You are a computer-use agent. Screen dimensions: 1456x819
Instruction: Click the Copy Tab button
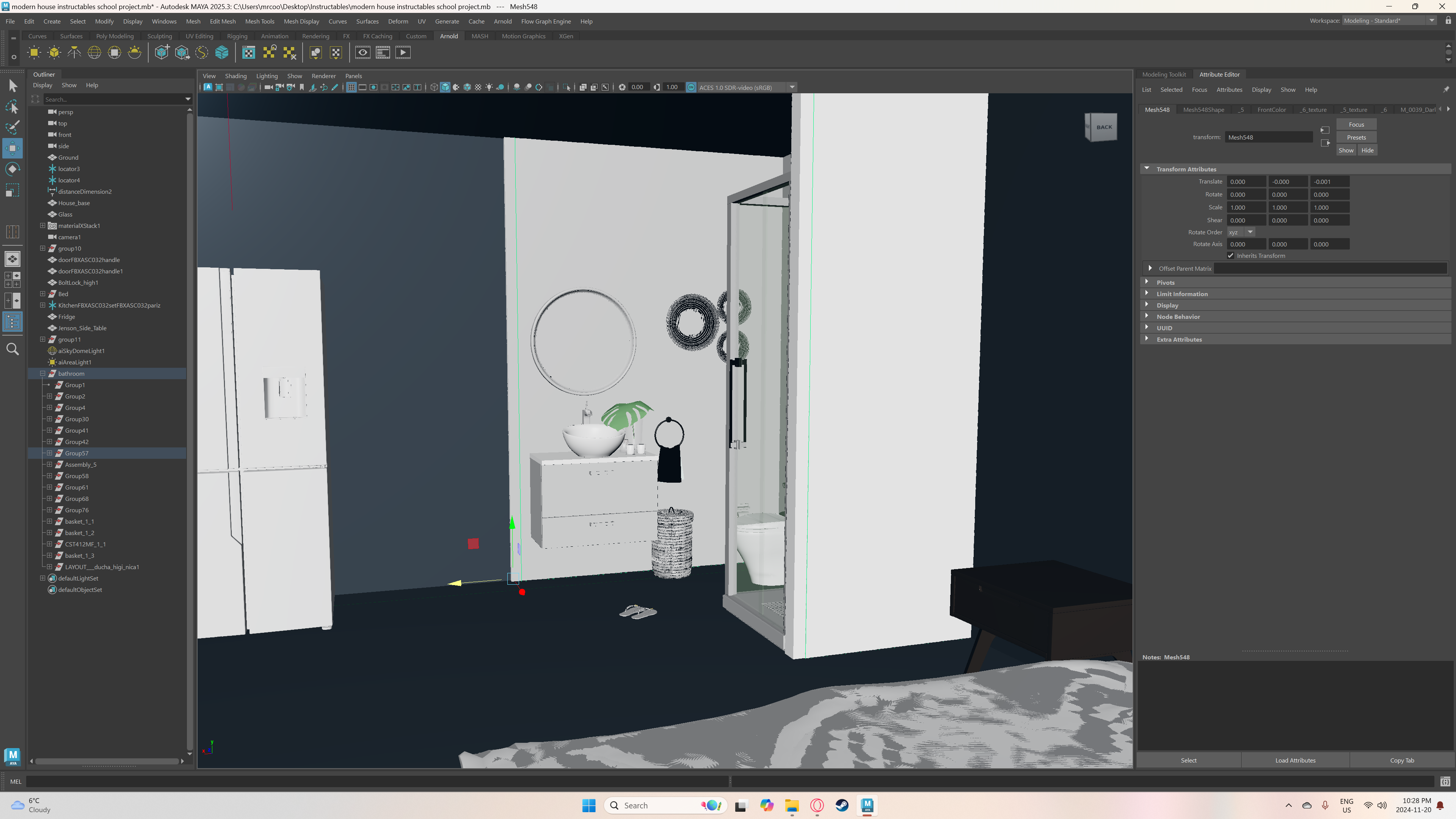pyautogui.click(x=1402, y=760)
